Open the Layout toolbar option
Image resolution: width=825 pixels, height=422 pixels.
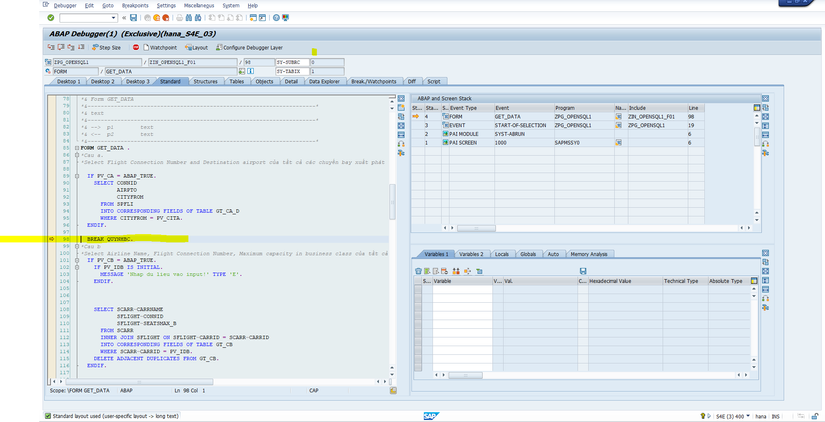[x=197, y=47]
